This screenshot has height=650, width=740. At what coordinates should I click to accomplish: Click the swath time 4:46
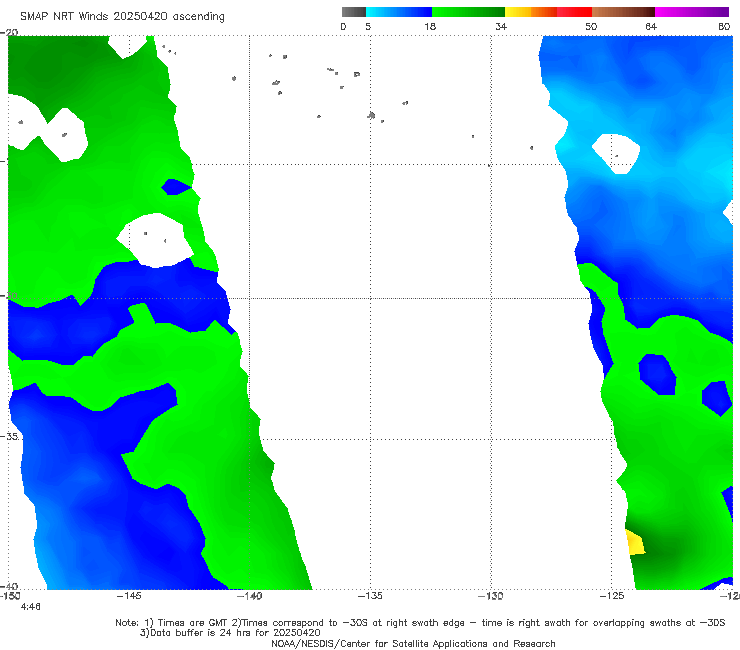coord(31,607)
